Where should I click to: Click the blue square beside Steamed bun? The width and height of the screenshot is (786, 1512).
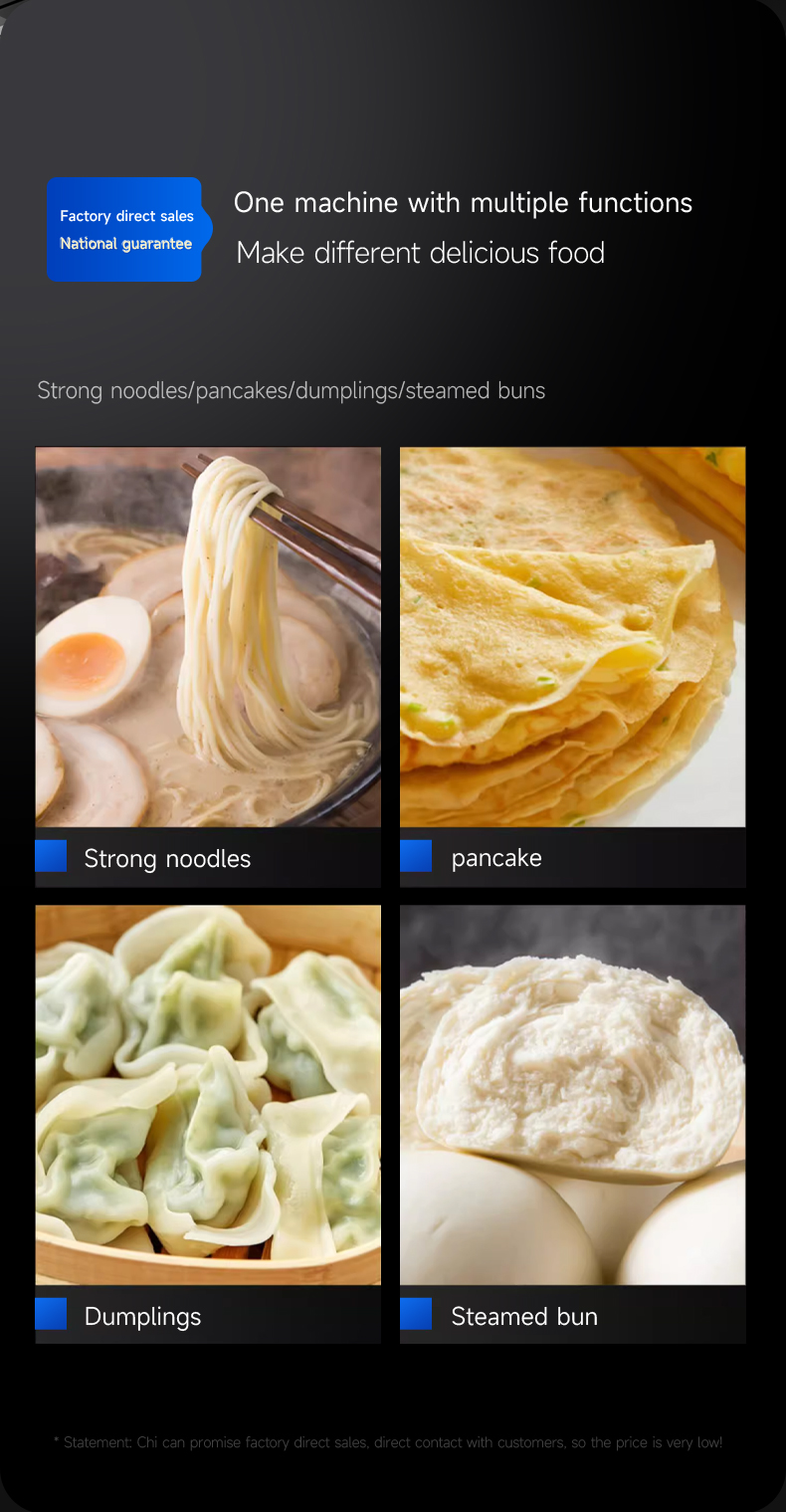[416, 1314]
